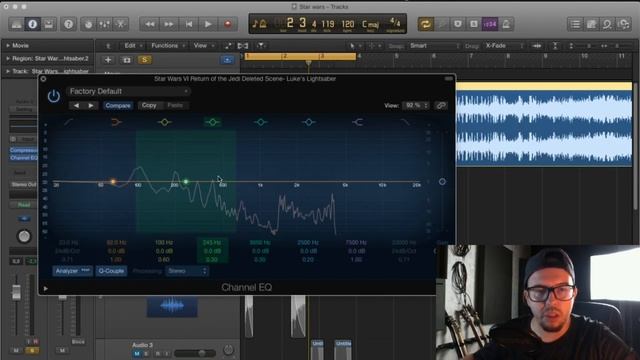Viewport: 640px width, 360px height.
Task: Click the Link icon in Channel EQ
Action: (440, 105)
